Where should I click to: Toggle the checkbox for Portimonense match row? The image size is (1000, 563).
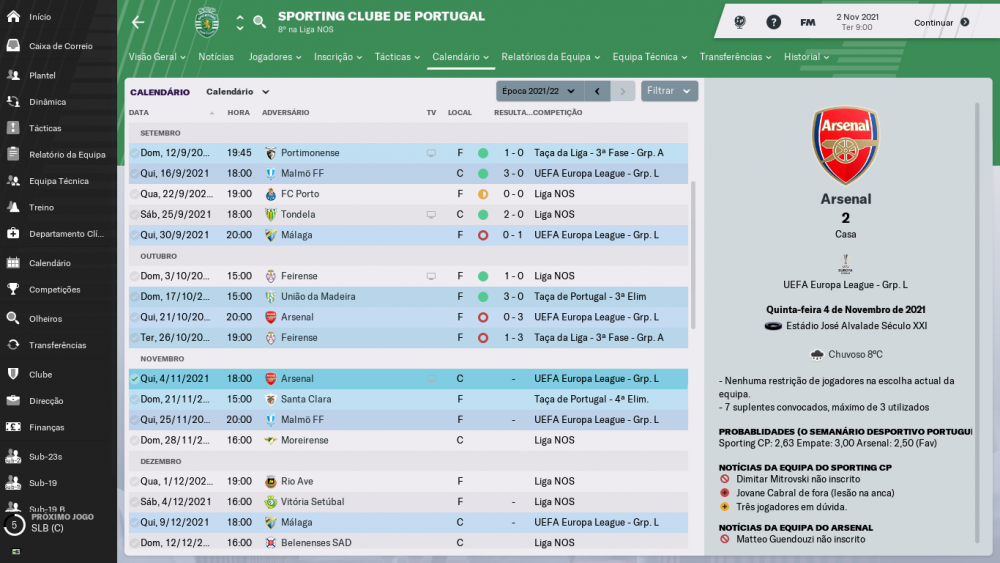(134, 153)
